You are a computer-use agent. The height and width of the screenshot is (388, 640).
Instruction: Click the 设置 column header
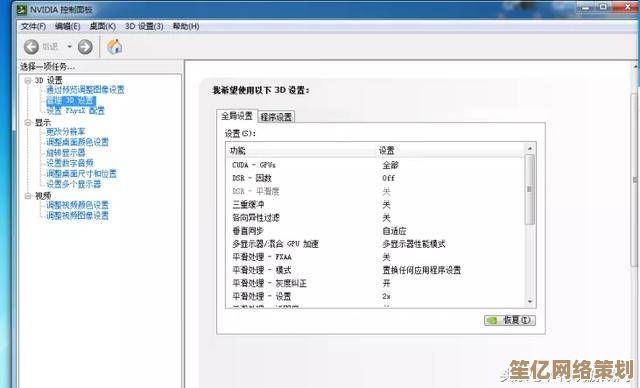449,151
